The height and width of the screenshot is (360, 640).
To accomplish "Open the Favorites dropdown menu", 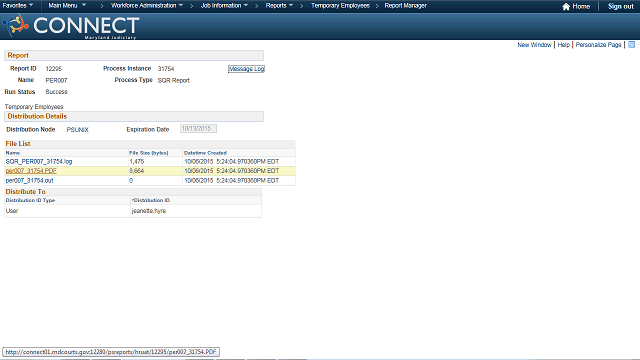I will point(18,6).
